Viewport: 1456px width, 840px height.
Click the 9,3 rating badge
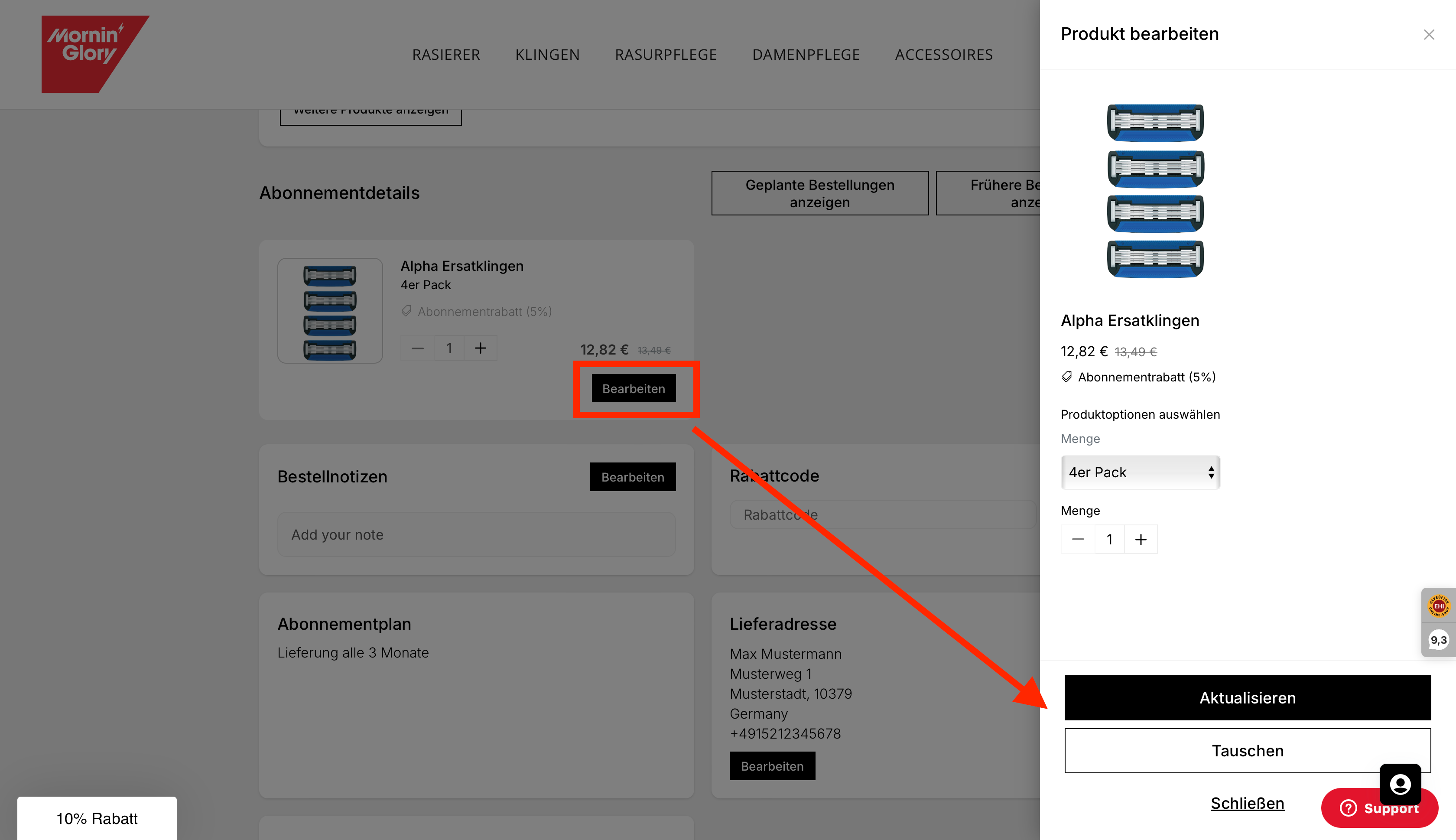[1438, 640]
